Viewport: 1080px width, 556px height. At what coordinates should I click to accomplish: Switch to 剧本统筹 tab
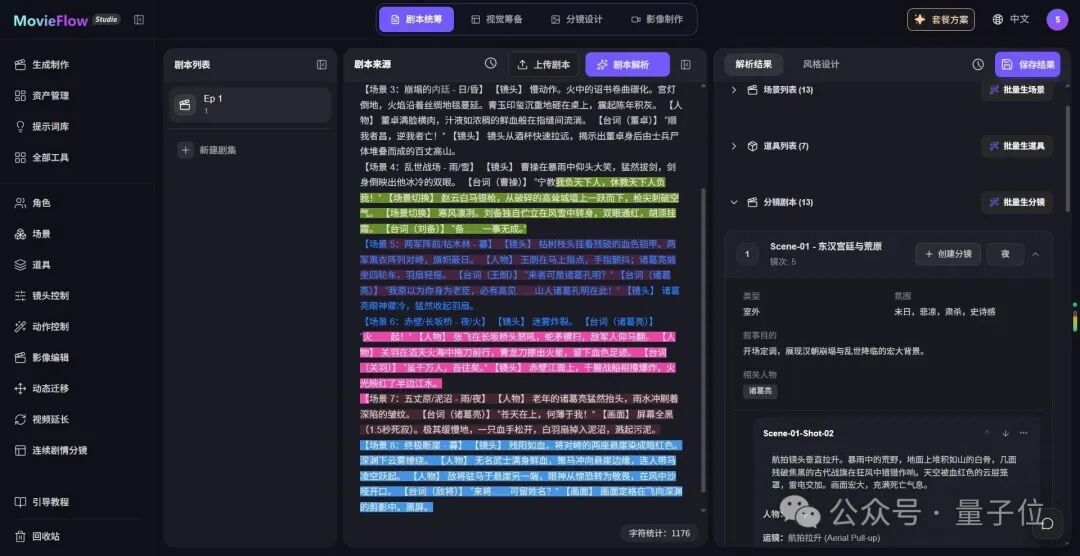417,19
